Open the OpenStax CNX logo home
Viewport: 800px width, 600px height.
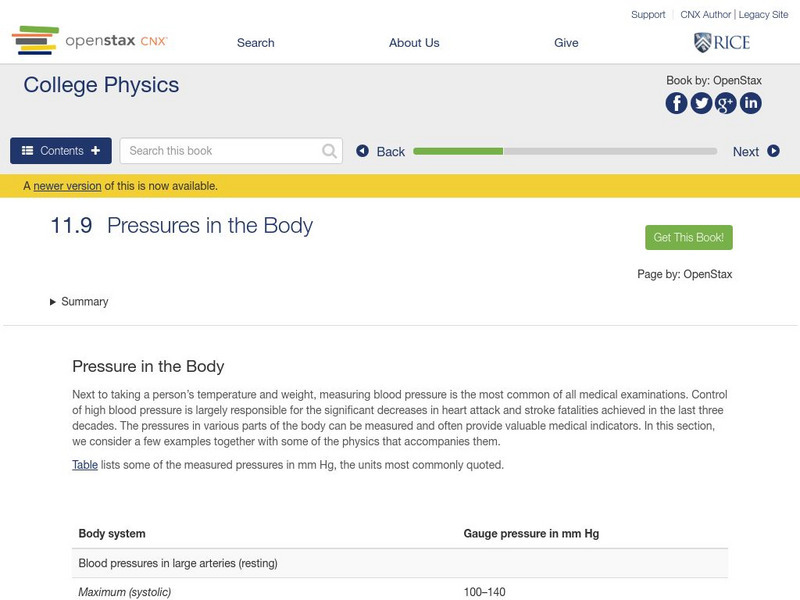pyautogui.click(x=90, y=41)
